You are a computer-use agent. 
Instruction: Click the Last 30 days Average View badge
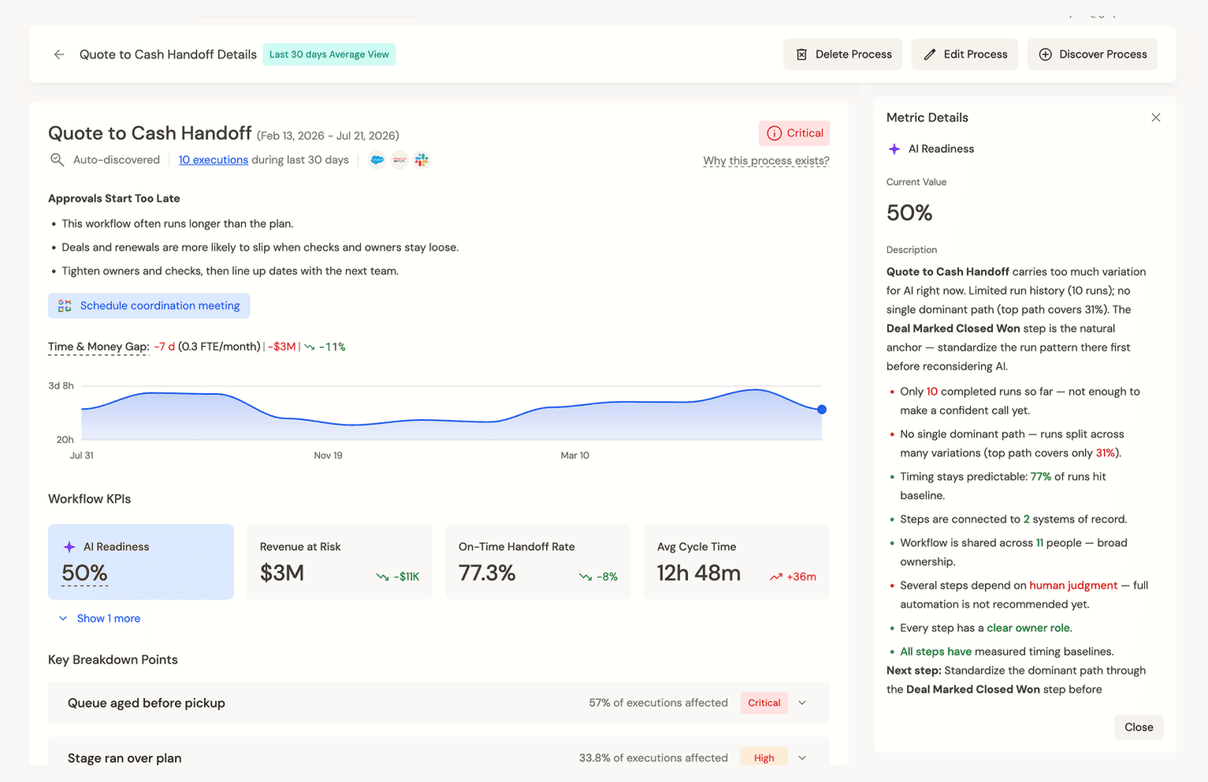tap(329, 55)
